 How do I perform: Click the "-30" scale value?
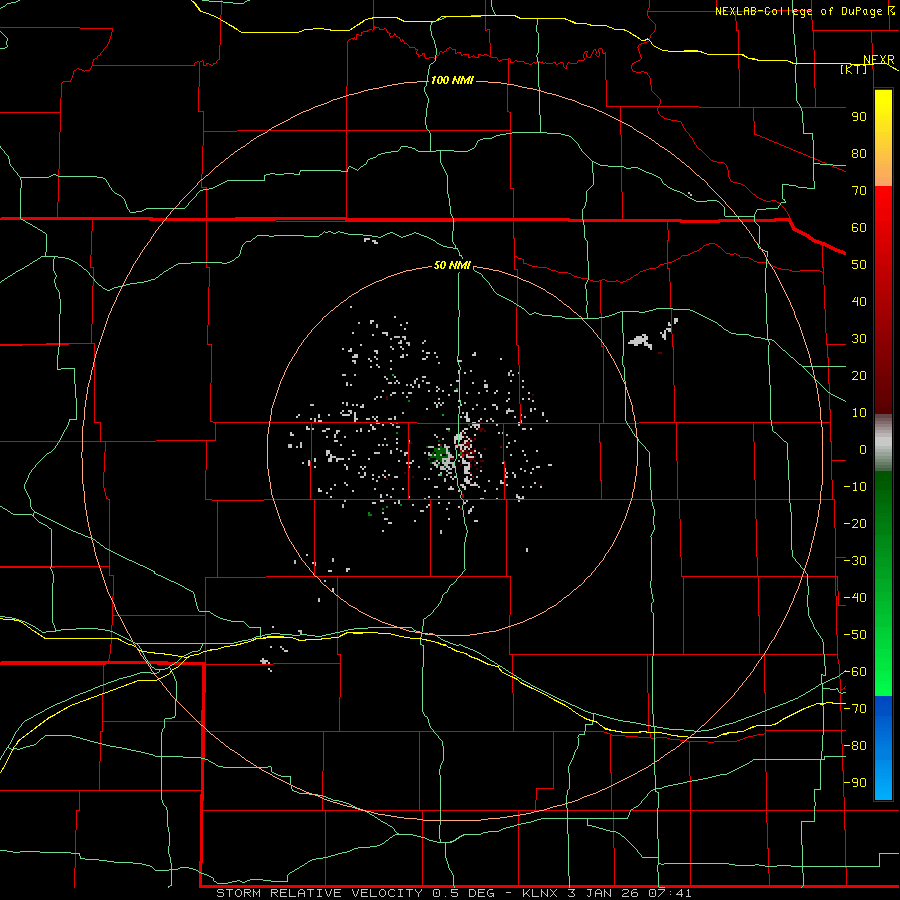855,561
